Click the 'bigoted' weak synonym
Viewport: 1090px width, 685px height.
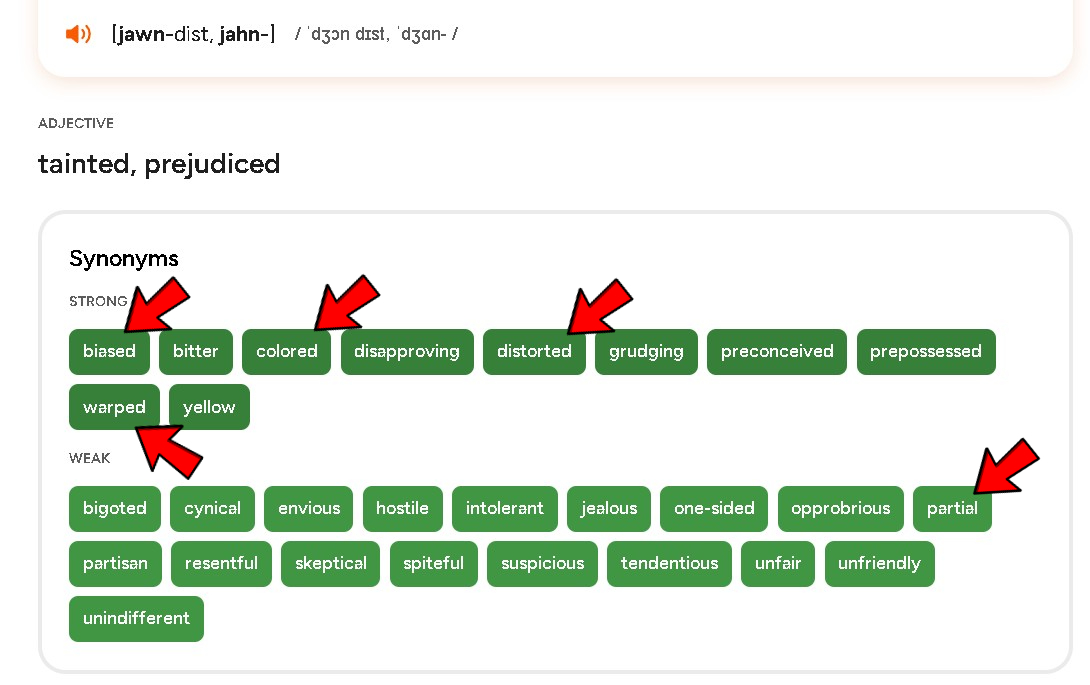pos(114,508)
